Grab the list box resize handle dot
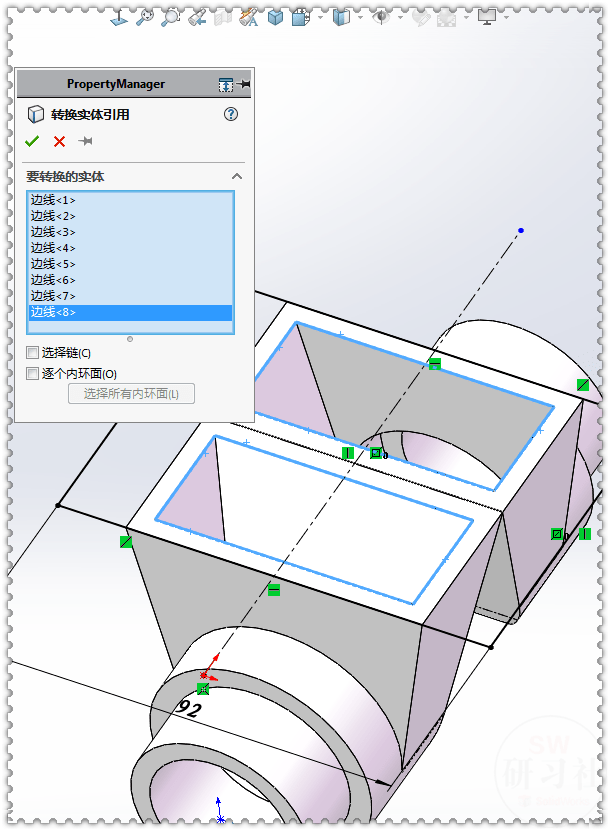The height and width of the screenshot is (831, 610). (x=130, y=339)
